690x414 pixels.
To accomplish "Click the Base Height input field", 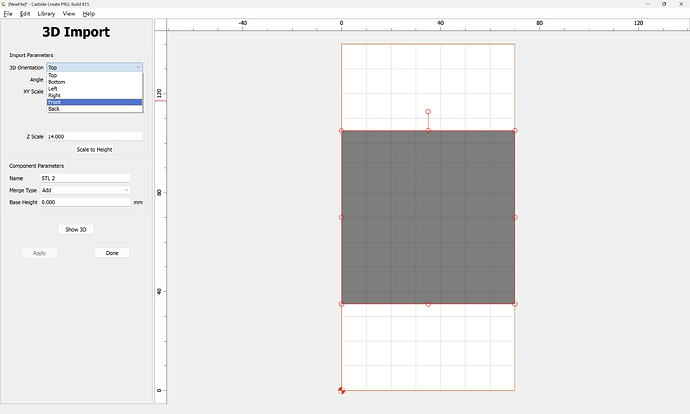I will [85, 202].
